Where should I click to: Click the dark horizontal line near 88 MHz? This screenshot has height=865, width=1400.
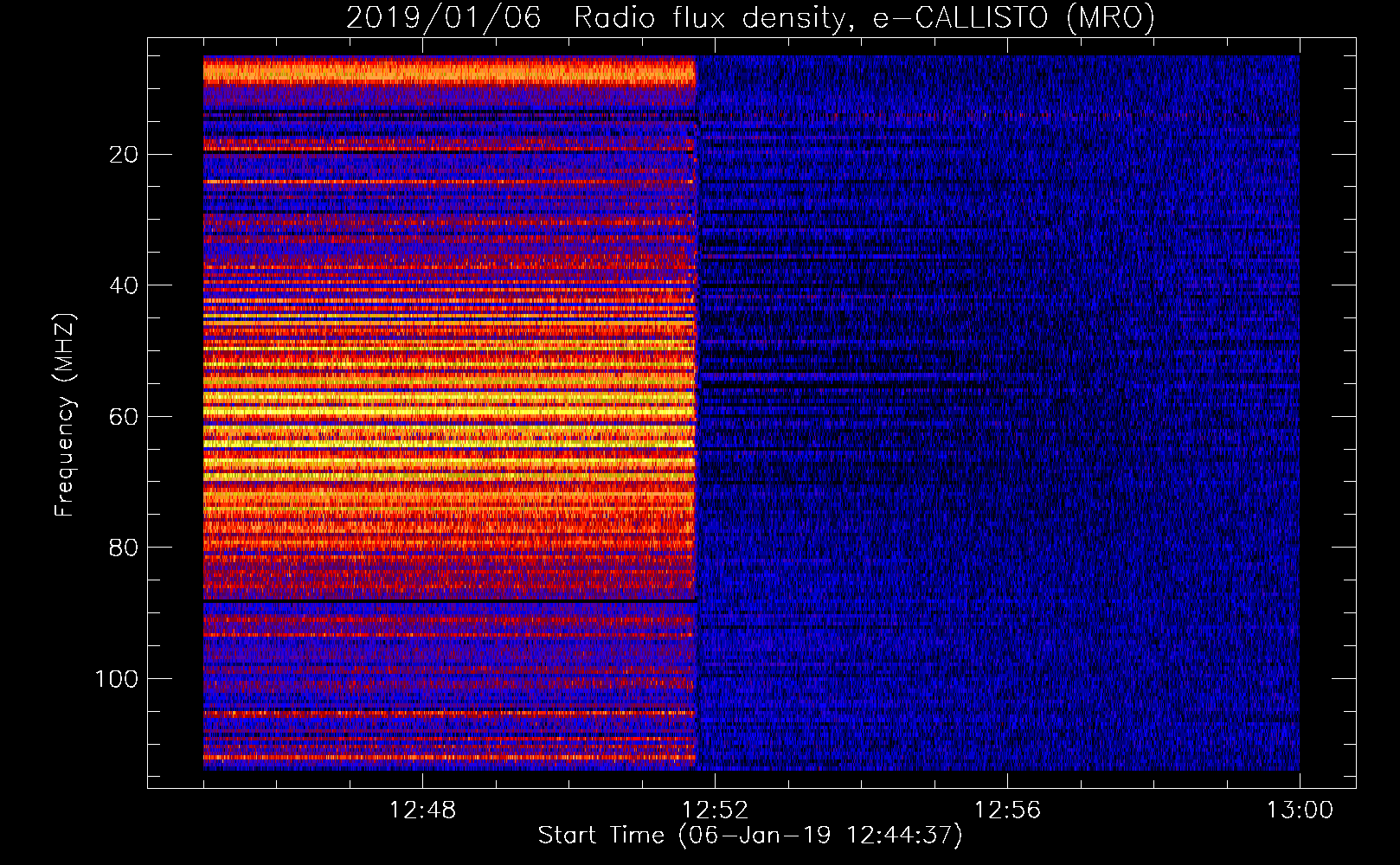tap(449, 599)
